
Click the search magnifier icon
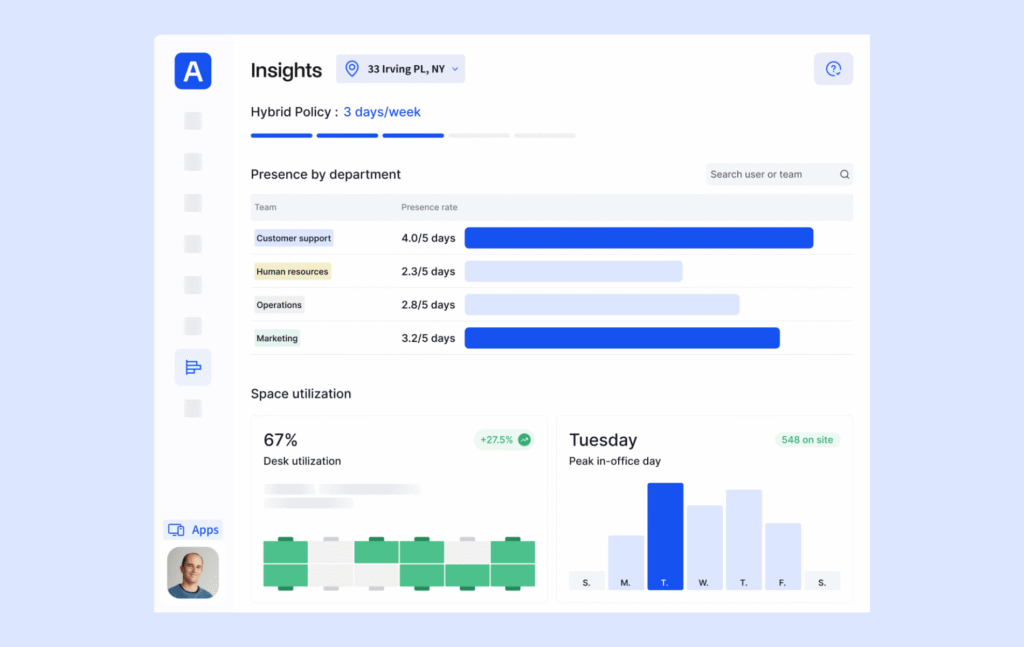844,174
